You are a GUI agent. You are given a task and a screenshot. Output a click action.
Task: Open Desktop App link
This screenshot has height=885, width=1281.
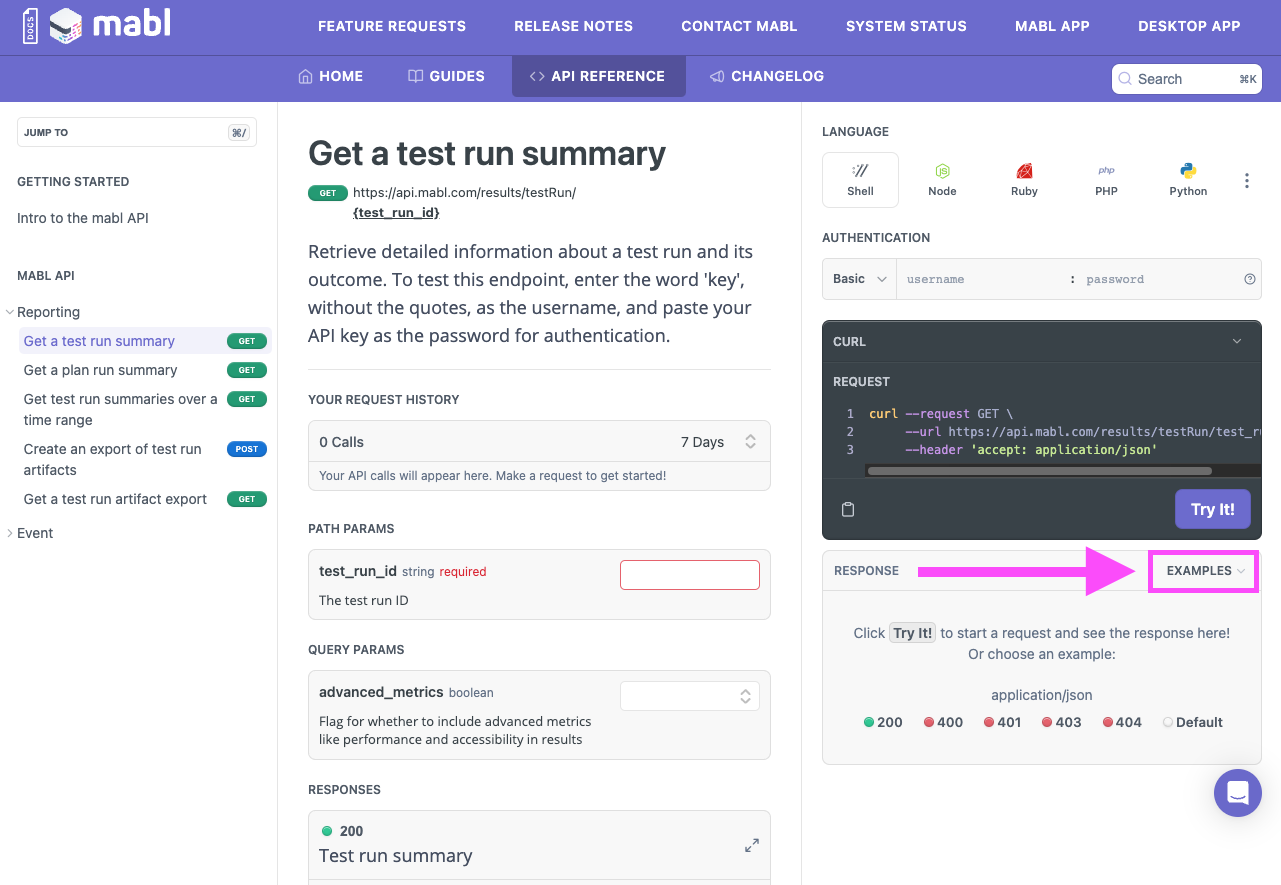(x=1189, y=26)
